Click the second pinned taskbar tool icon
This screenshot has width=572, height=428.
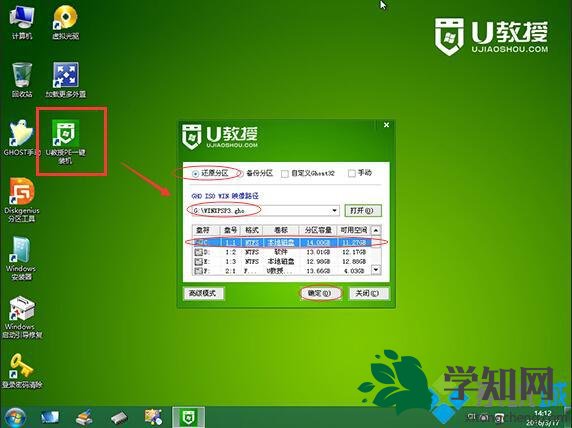click(x=84, y=417)
